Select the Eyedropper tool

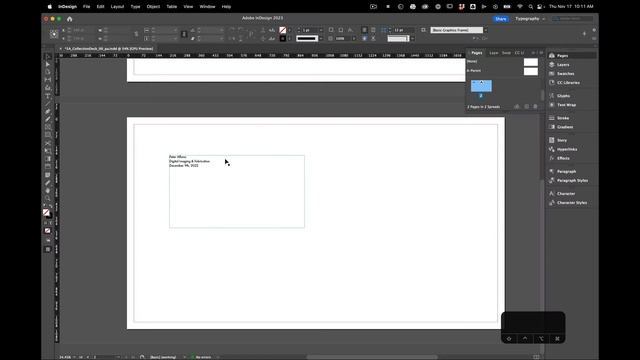pos(48,183)
